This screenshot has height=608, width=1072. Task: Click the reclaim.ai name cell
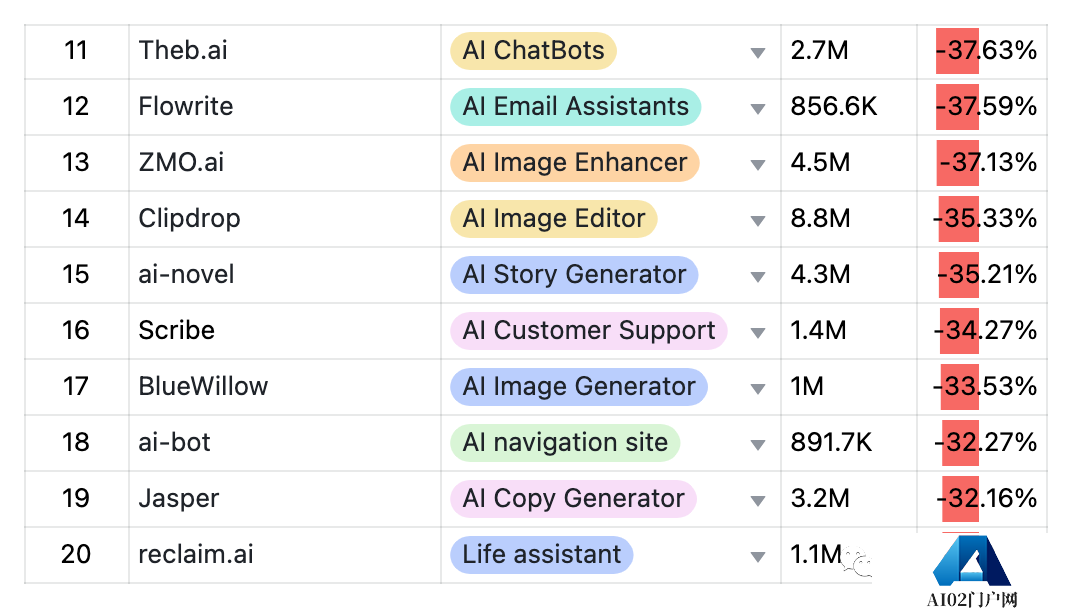[x=285, y=556]
